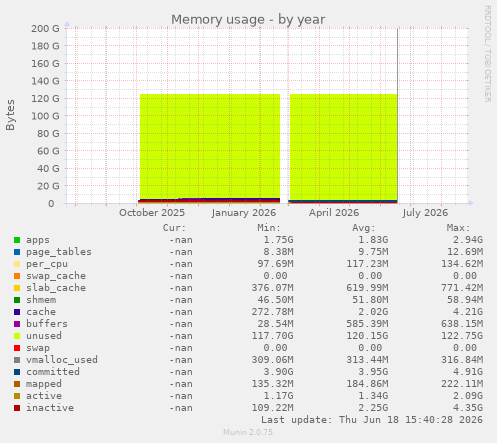Click the committed min value 3.90G
The width and height of the screenshot is (497, 443).
coord(278,372)
